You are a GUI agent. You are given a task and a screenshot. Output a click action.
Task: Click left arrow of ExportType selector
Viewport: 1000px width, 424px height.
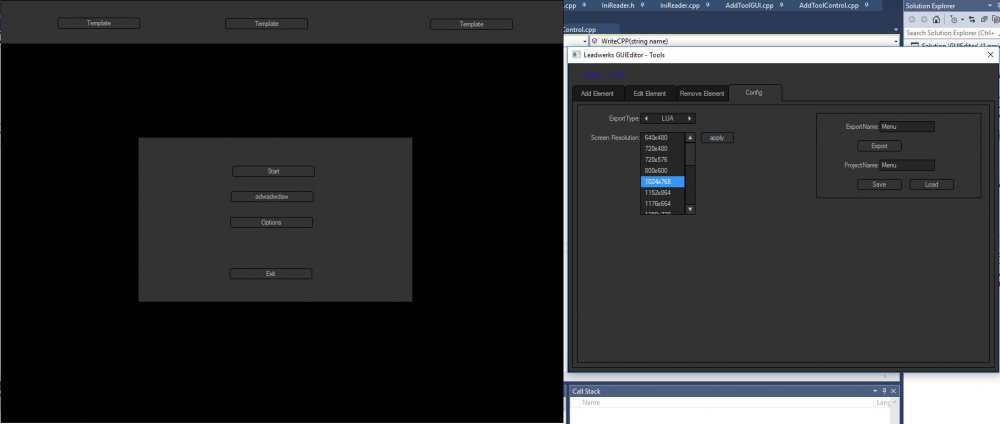tap(645, 118)
